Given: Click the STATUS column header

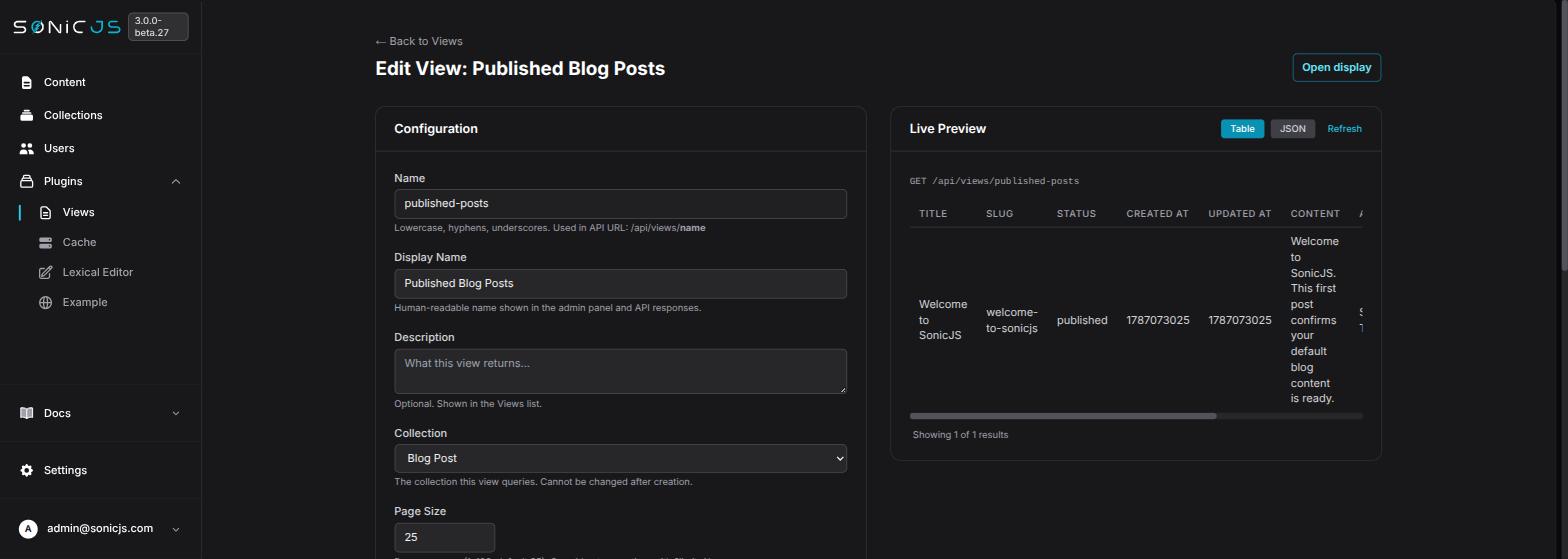Looking at the screenshot, I should (1076, 214).
